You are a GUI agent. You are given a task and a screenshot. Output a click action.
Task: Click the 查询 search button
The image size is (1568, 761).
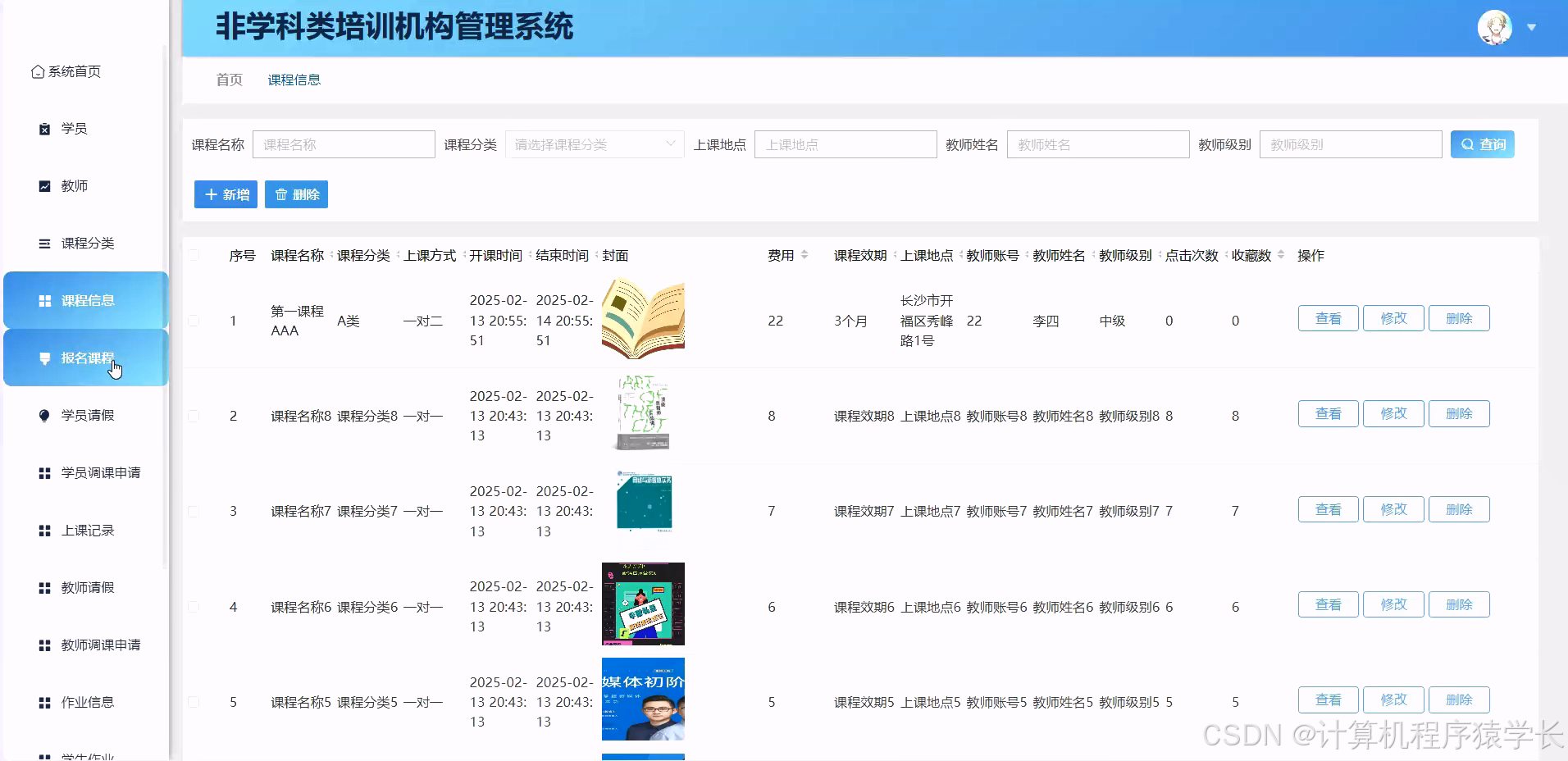coord(1481,144)
